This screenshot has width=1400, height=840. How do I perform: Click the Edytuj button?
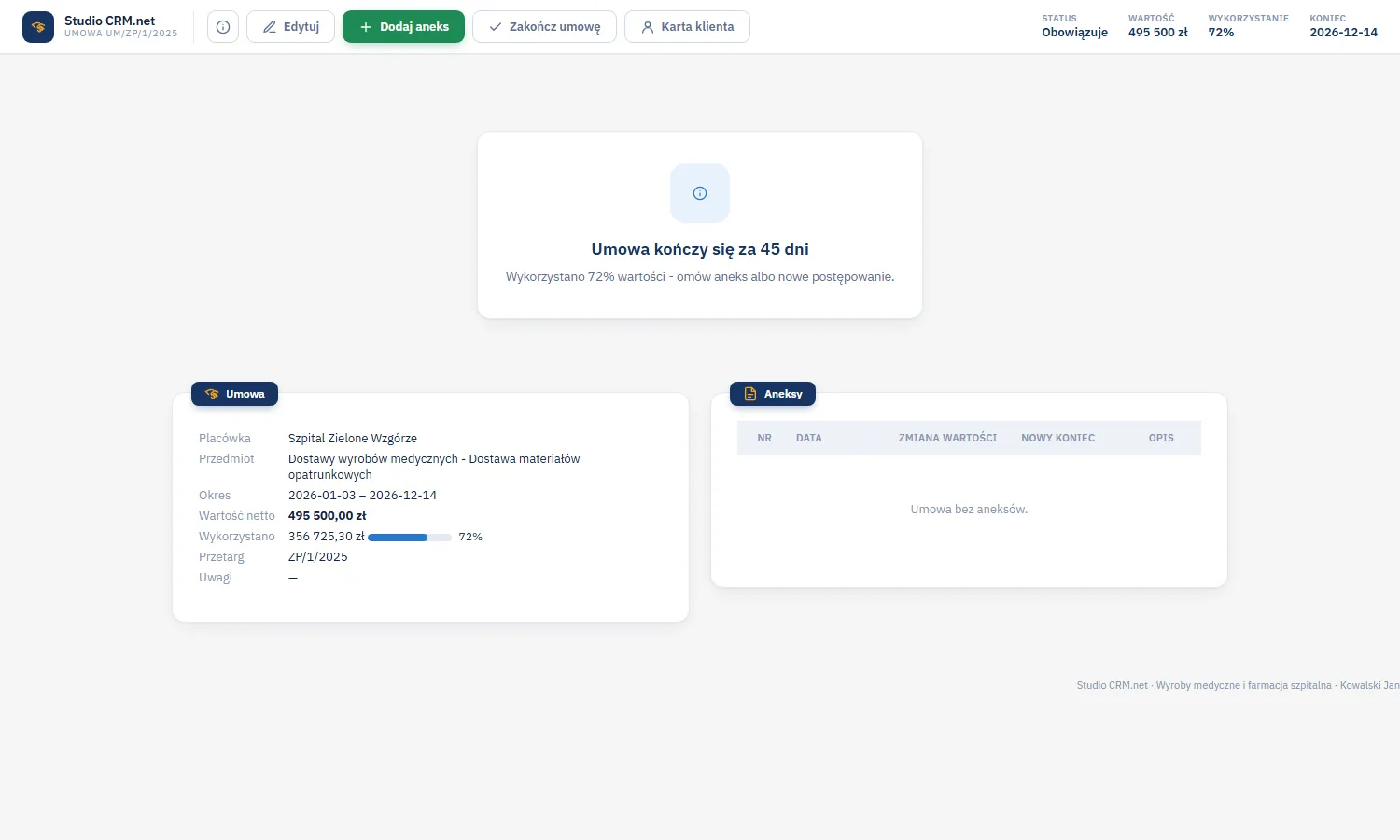coord(290,27)
